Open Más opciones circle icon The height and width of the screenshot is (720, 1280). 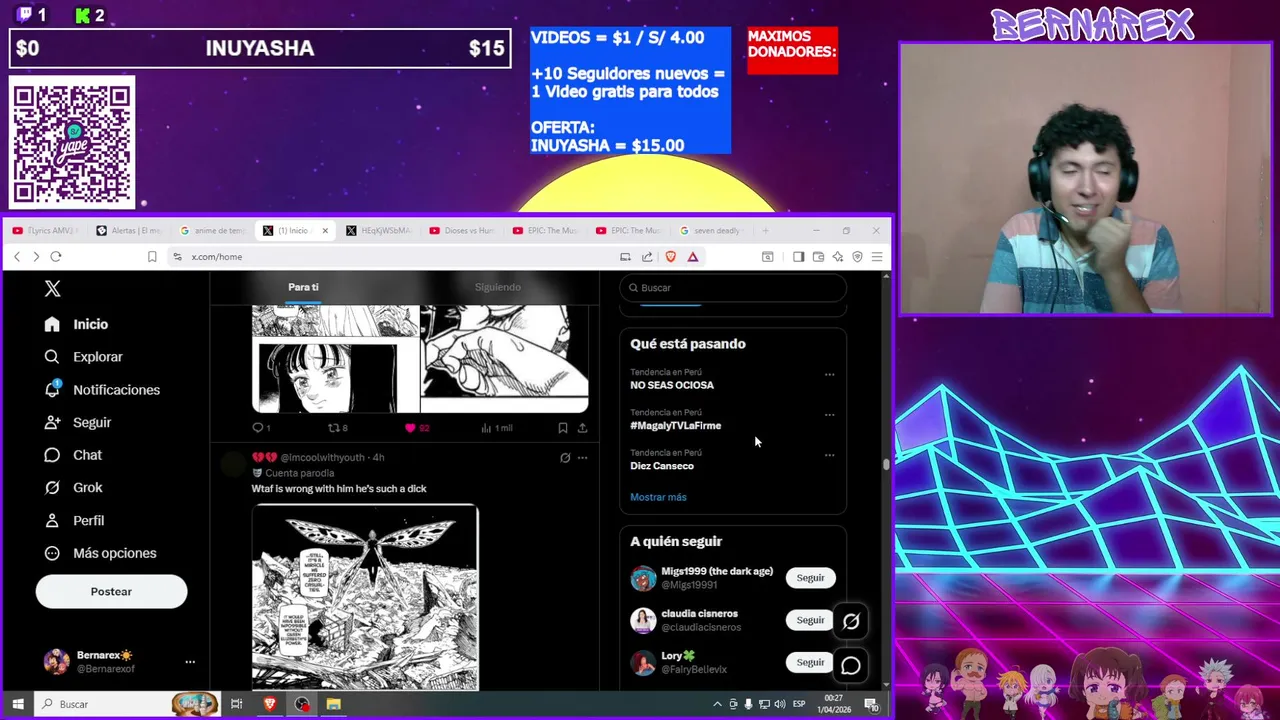[52, 553]
